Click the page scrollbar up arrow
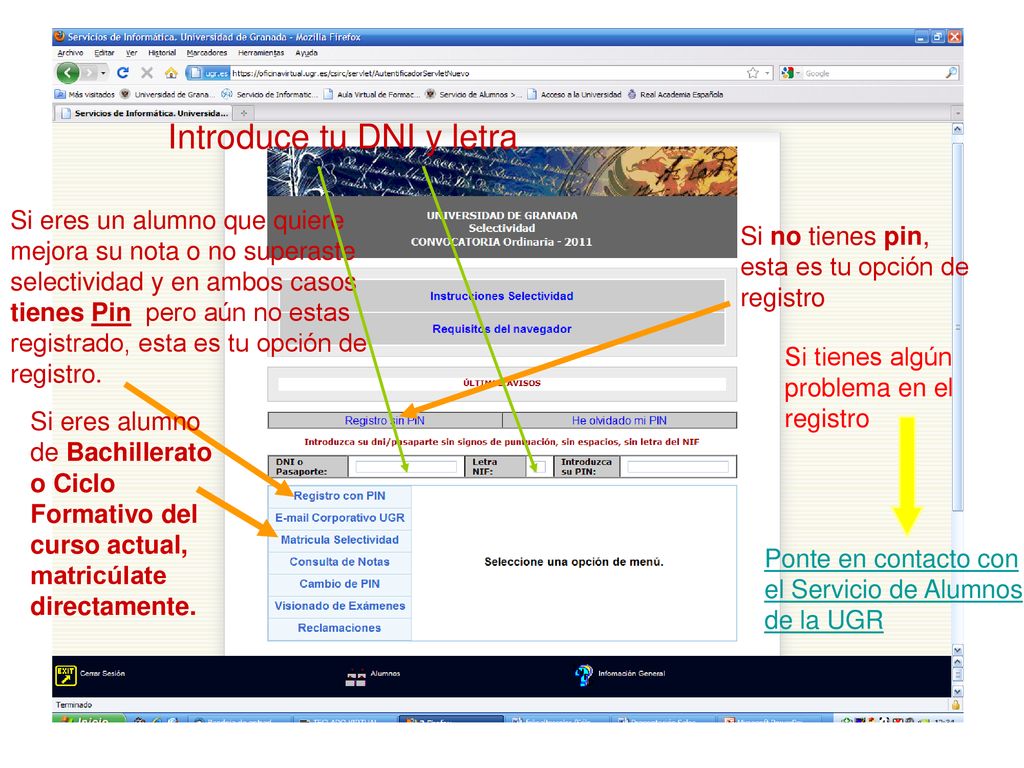This screenshot has height=768, width=1024. 957,129
